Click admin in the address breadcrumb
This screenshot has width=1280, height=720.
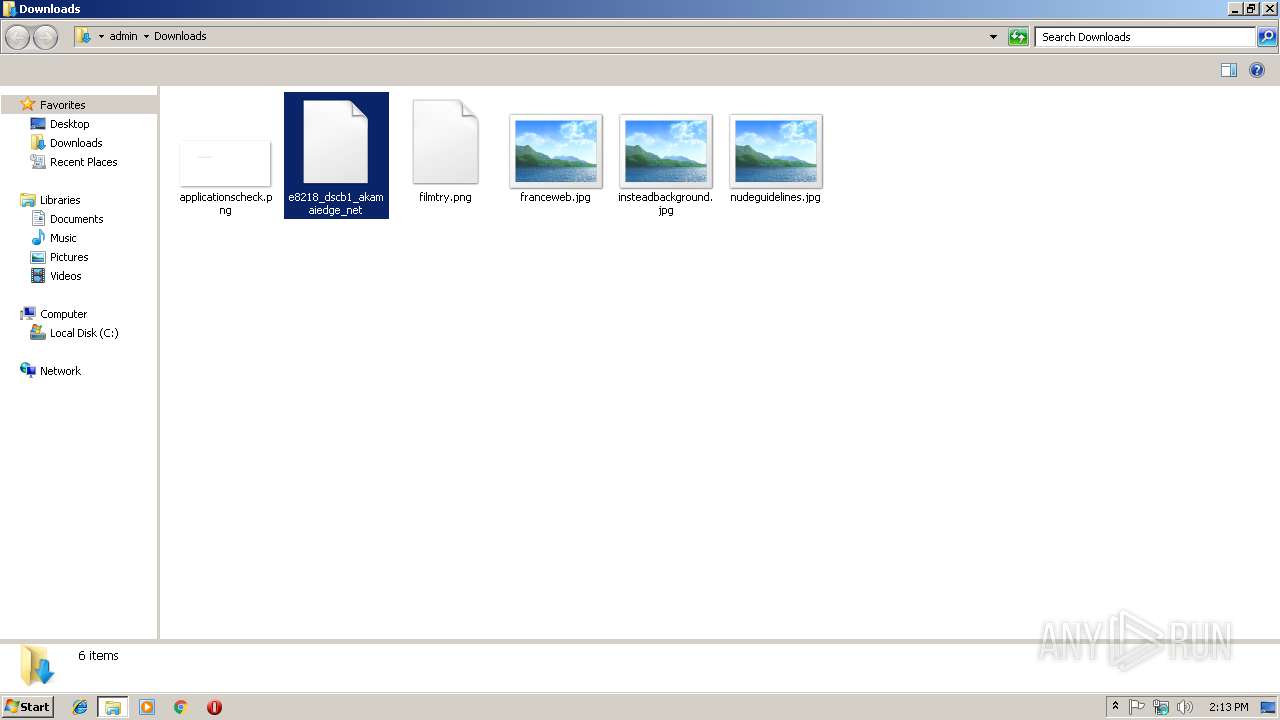point(123,36)
